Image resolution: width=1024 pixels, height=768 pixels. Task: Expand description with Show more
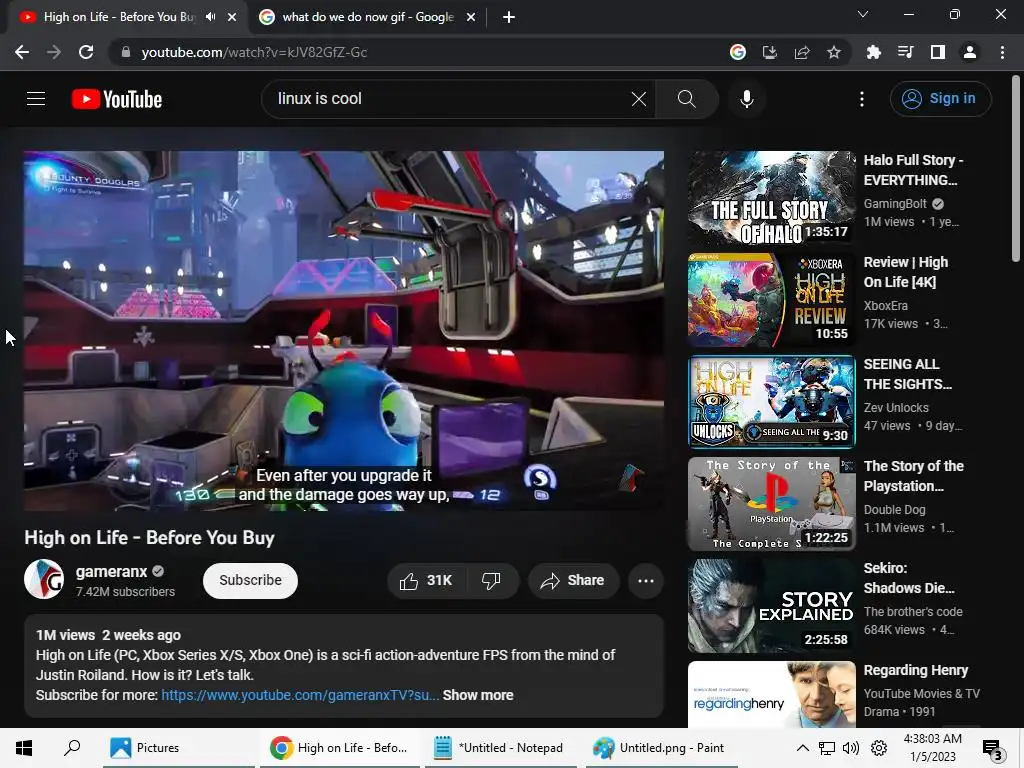click(x=478, y=696)
